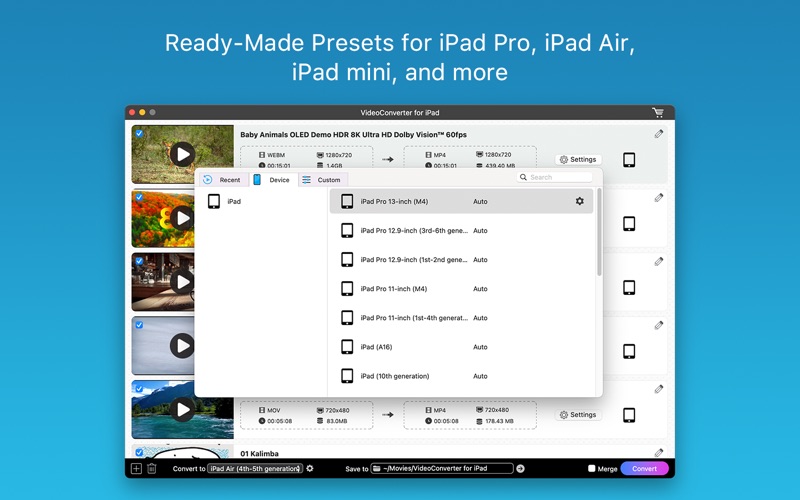This screenshot has height=500, width=800.
Task: Delete items with the trash icon
Action: coord(152,468)
